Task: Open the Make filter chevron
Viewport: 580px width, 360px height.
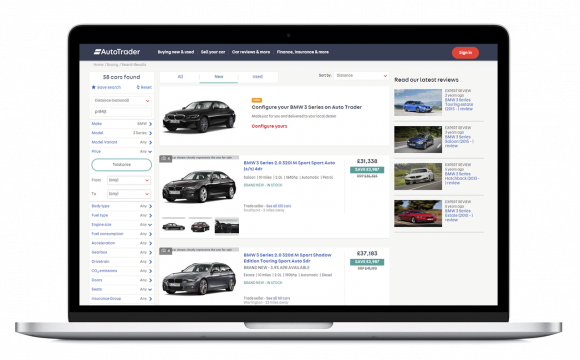Action: coord(150,124)
